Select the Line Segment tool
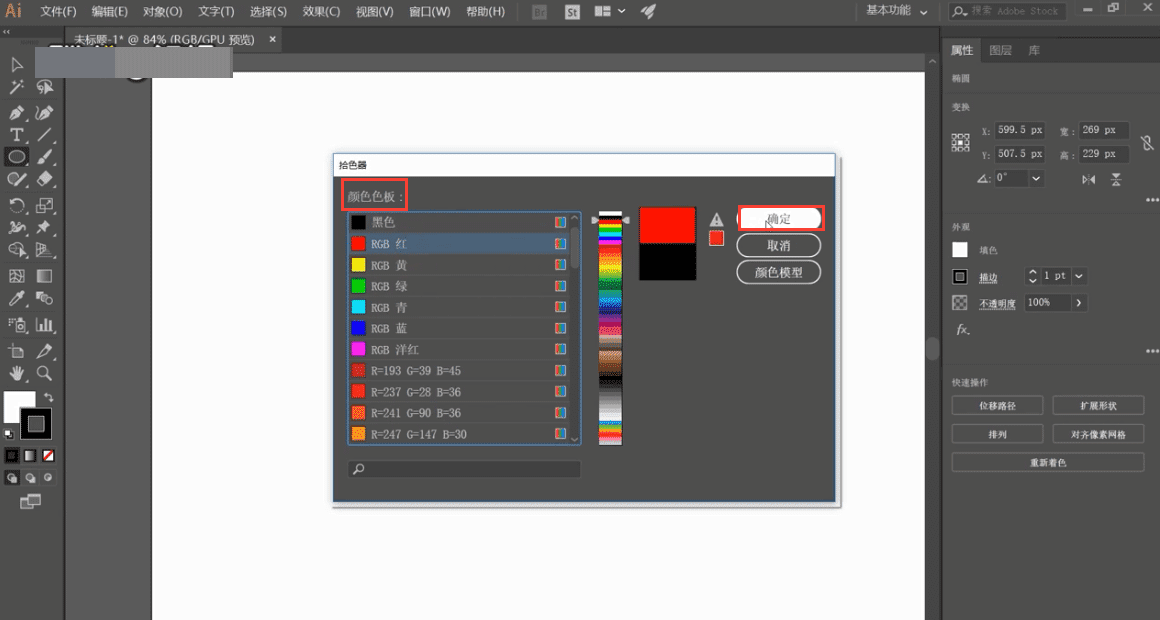 [44, 135]
